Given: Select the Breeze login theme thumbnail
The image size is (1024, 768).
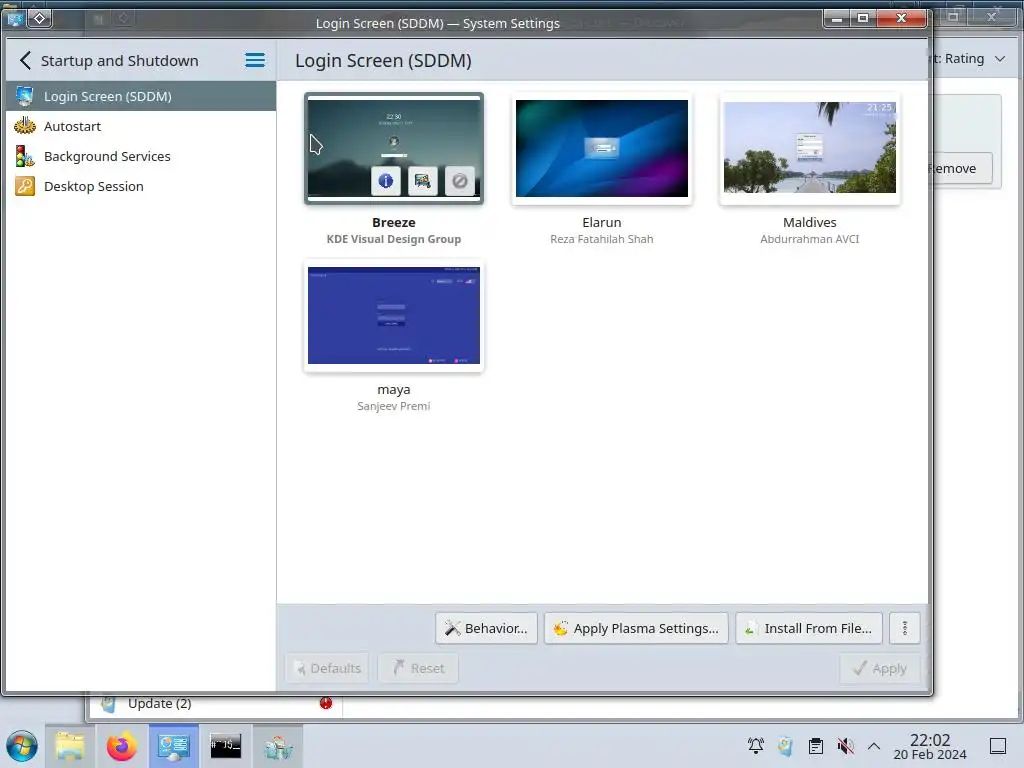Looking at the screenshot, I should click(x=394, y=148).
